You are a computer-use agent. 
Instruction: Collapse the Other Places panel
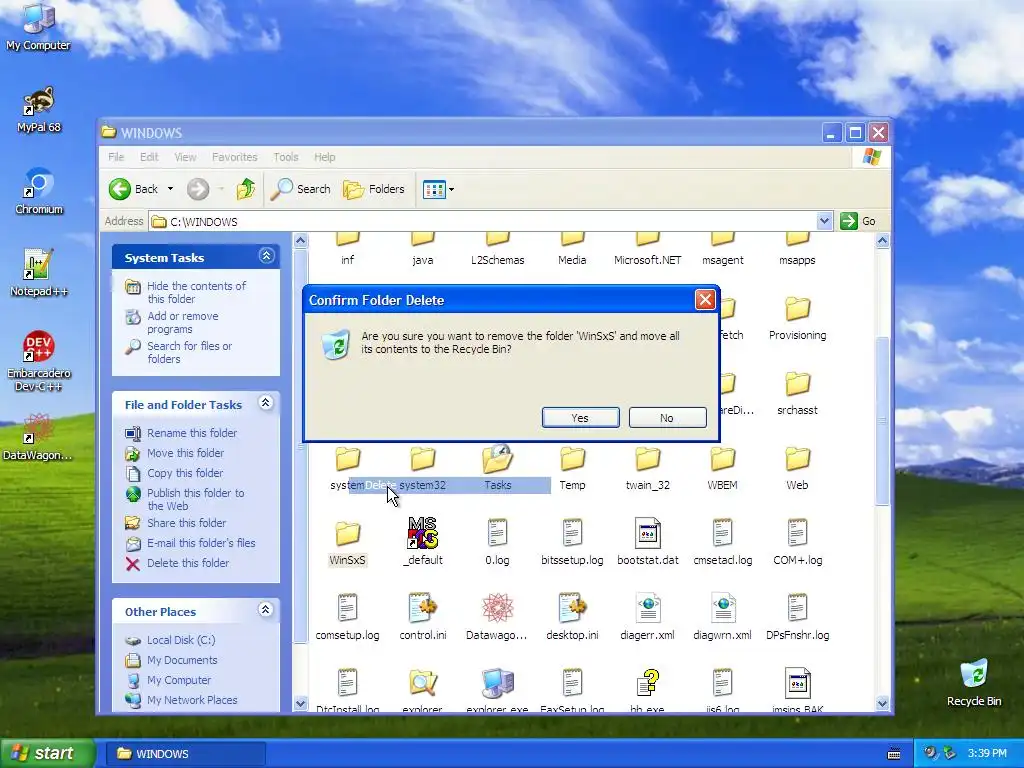click(265, 610)
